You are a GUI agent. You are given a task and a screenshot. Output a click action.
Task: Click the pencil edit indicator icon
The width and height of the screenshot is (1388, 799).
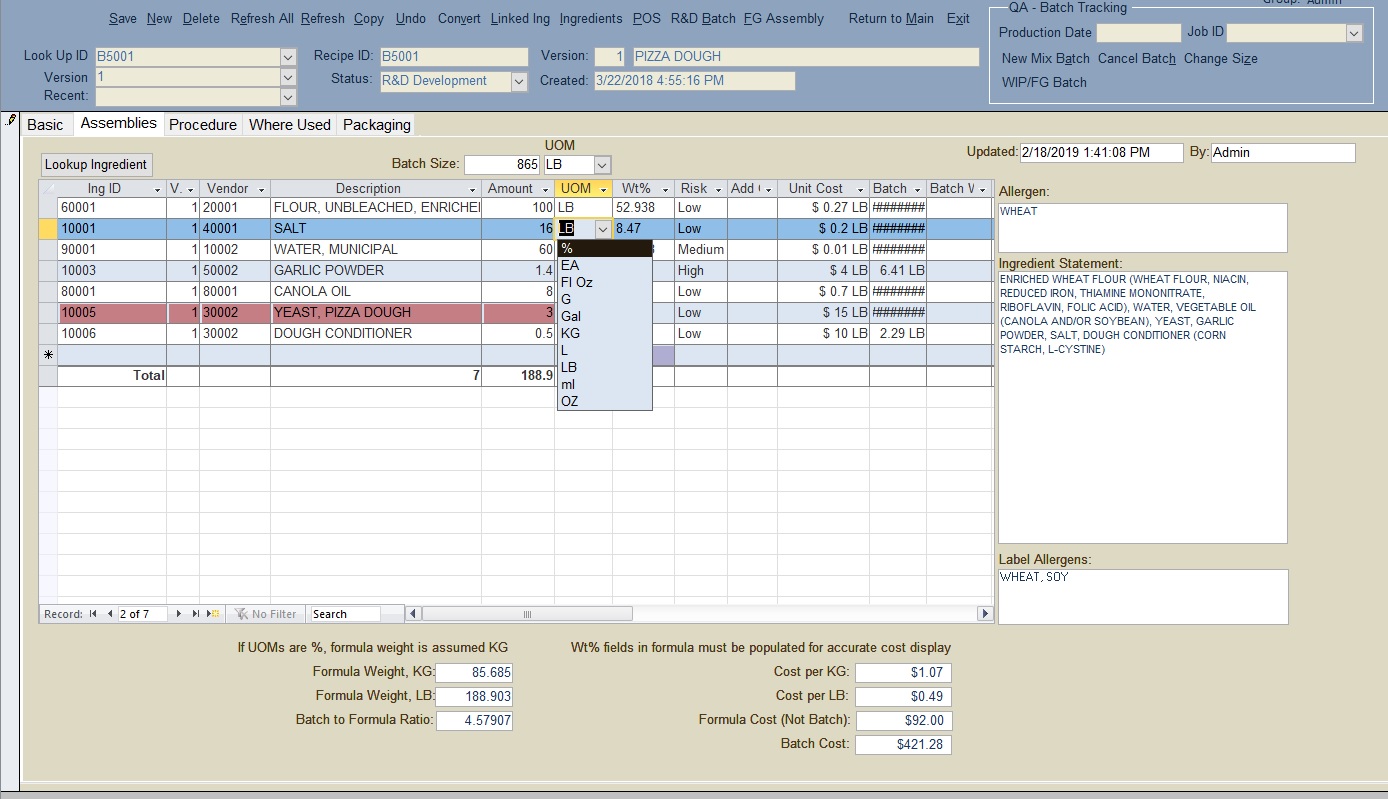[11, 120]
